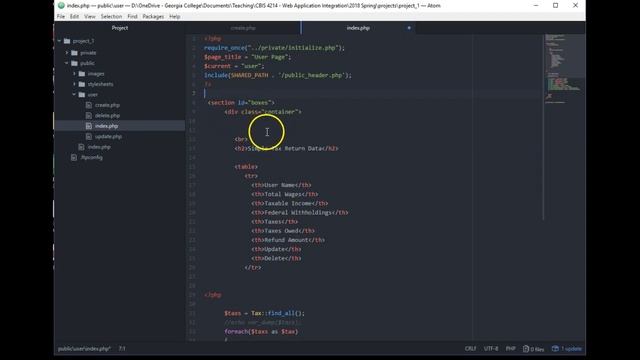Collapse the public folder arrow
Image resolution: width=640 pixels, height=360 pixels.
[x=67, y=63]
